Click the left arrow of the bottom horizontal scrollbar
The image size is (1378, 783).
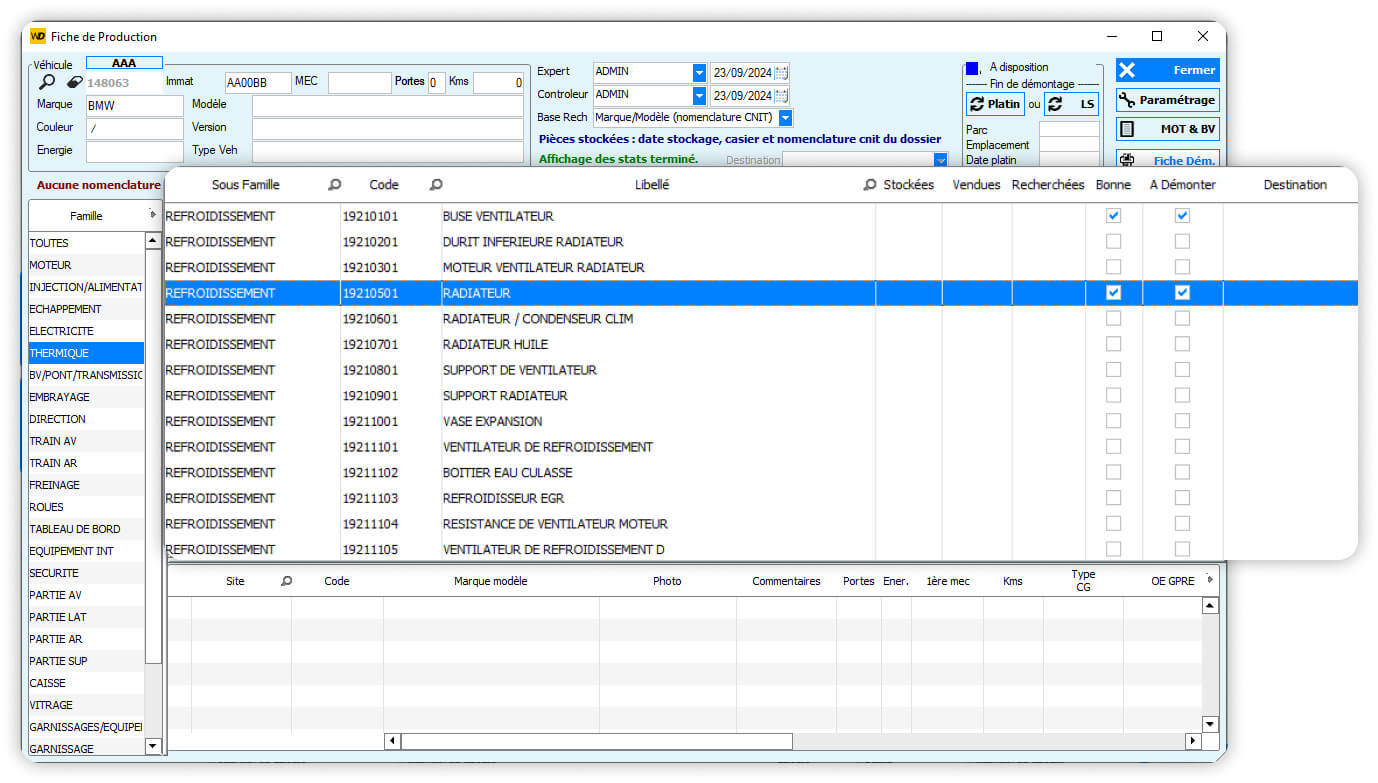(x=393, y=741)
